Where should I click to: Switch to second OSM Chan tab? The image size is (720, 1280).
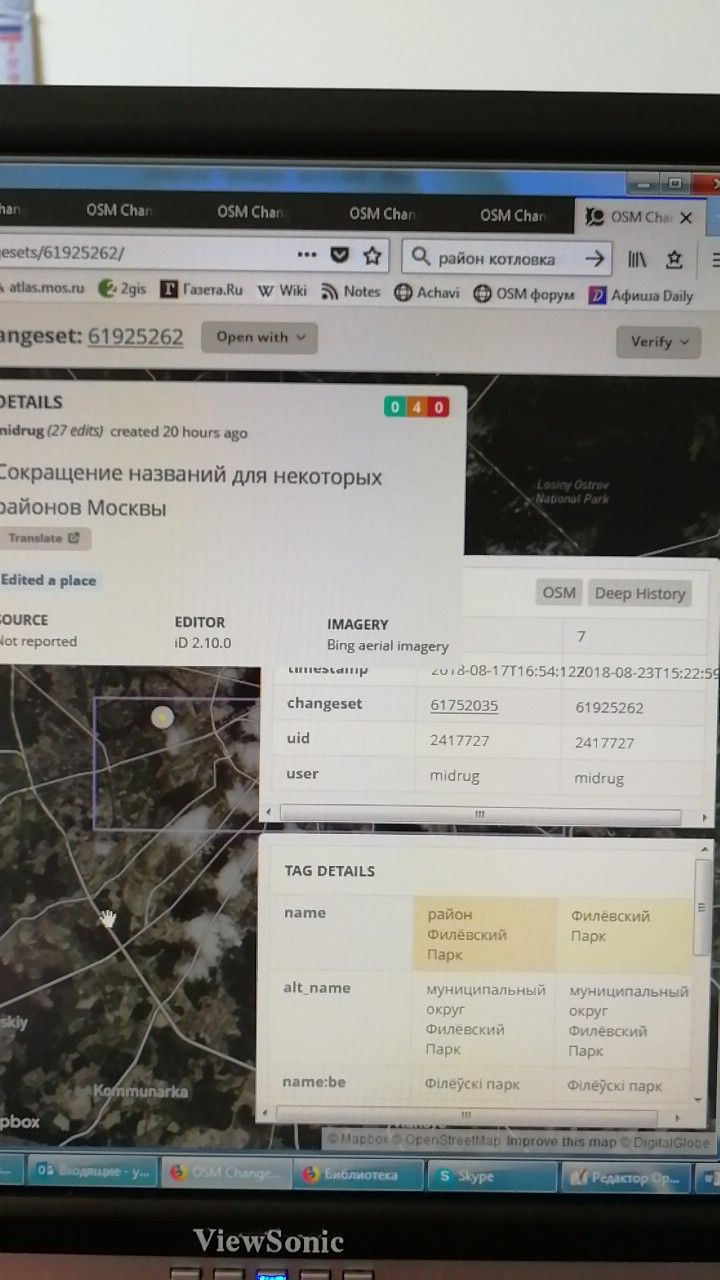(118, 210)
